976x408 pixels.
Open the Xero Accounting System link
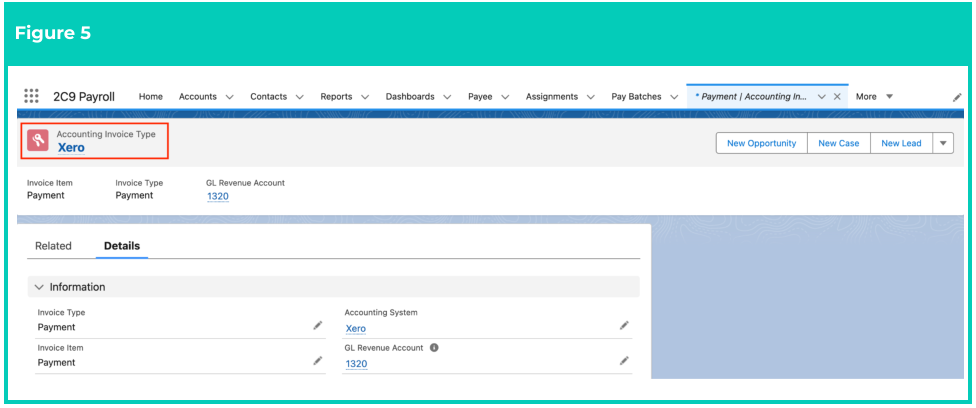[x=355, y=328]
